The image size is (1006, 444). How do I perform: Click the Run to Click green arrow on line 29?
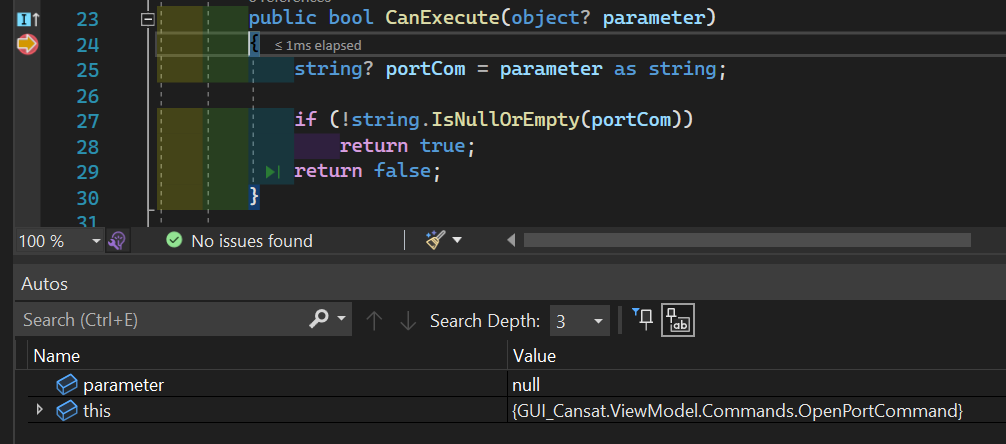click(273, 172)
